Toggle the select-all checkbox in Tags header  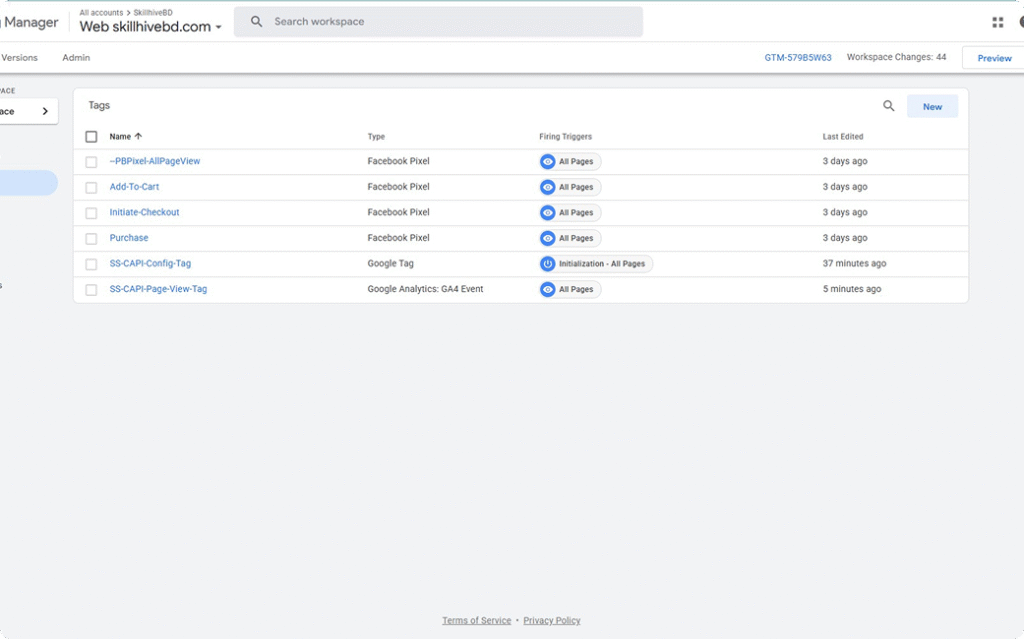coord(91,137)
